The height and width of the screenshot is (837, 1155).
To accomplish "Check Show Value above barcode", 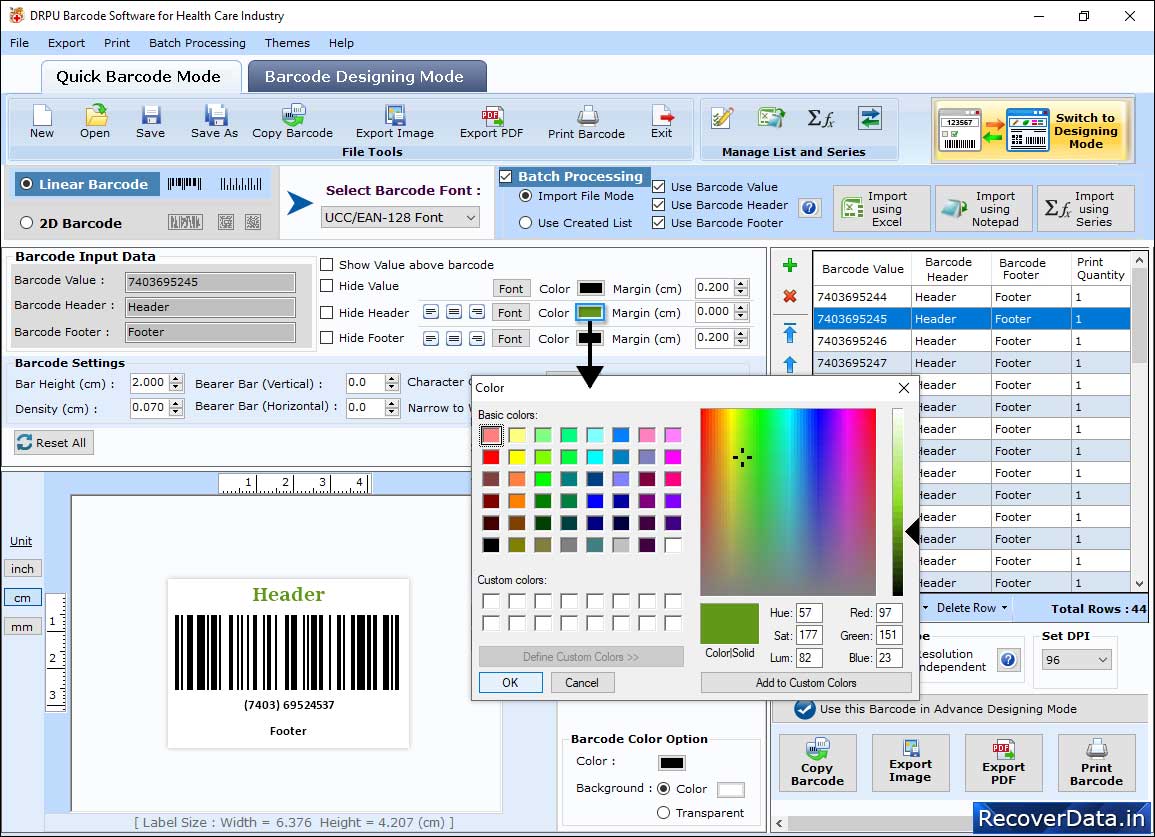I will pos(327,265).
